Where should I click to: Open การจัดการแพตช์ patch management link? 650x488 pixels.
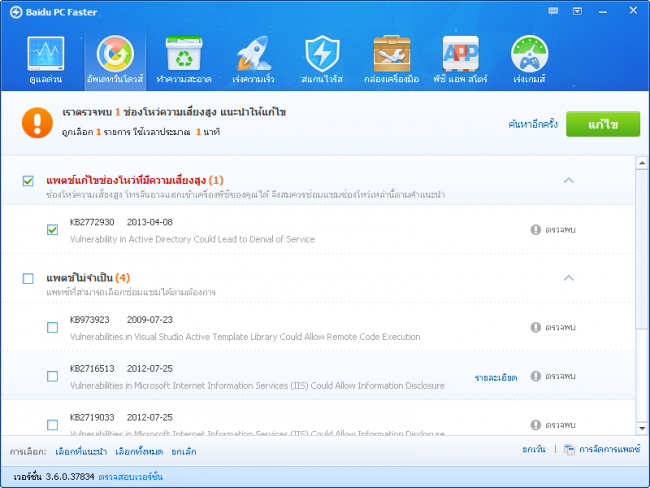tap(609, 449)
